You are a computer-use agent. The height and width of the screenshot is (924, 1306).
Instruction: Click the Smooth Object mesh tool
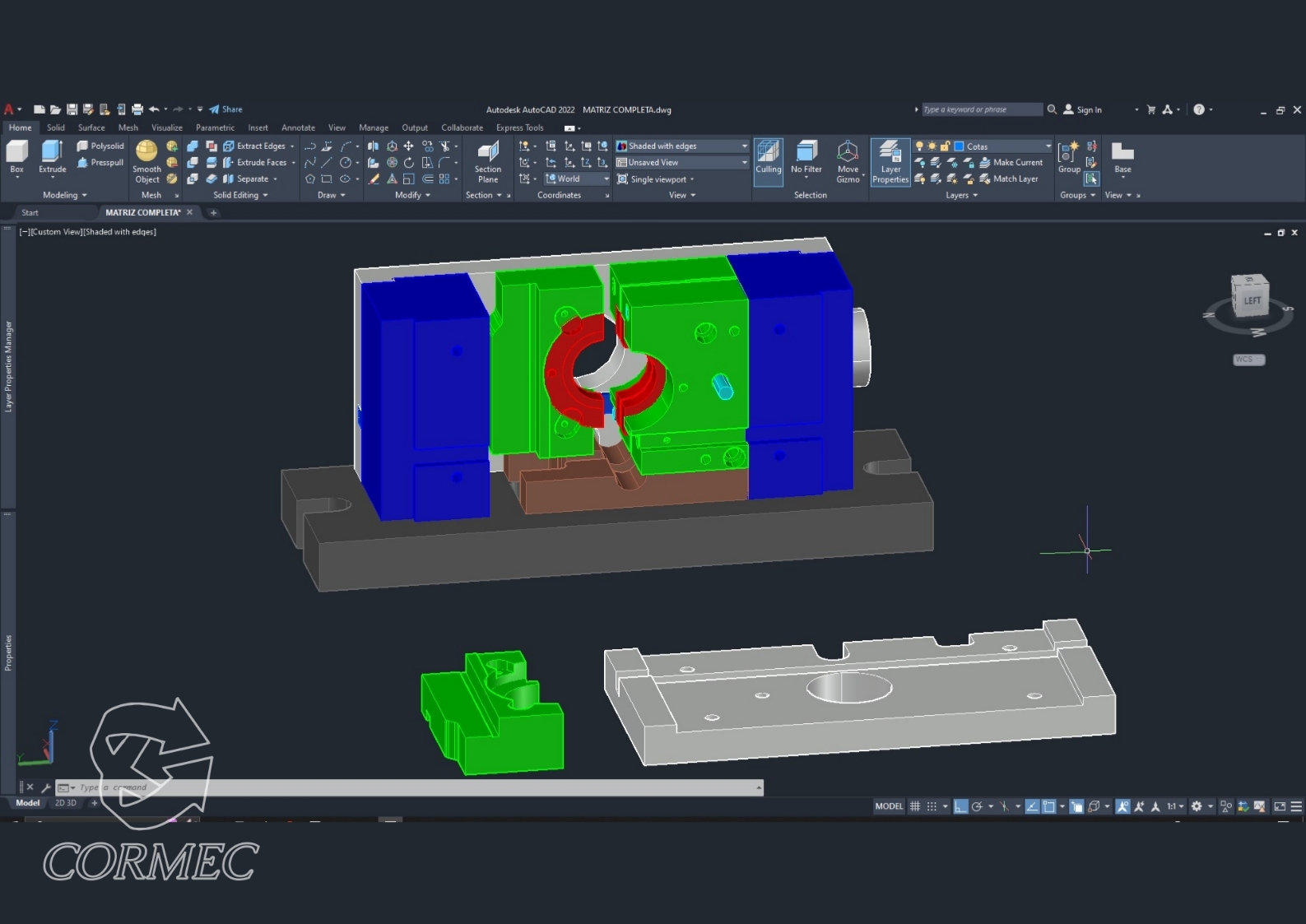click(x=146, y=160)
